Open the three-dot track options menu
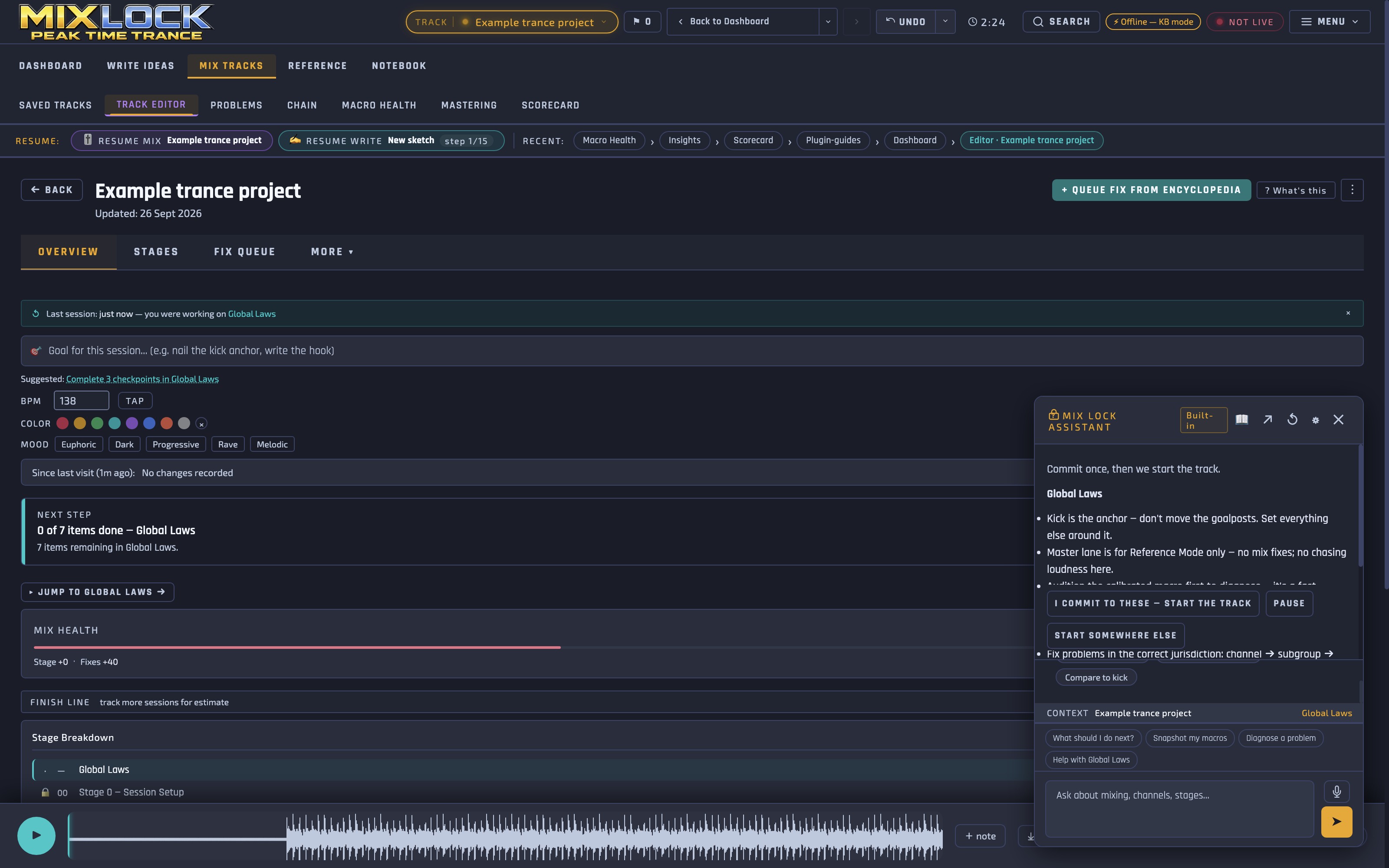 coord(1352,190)
